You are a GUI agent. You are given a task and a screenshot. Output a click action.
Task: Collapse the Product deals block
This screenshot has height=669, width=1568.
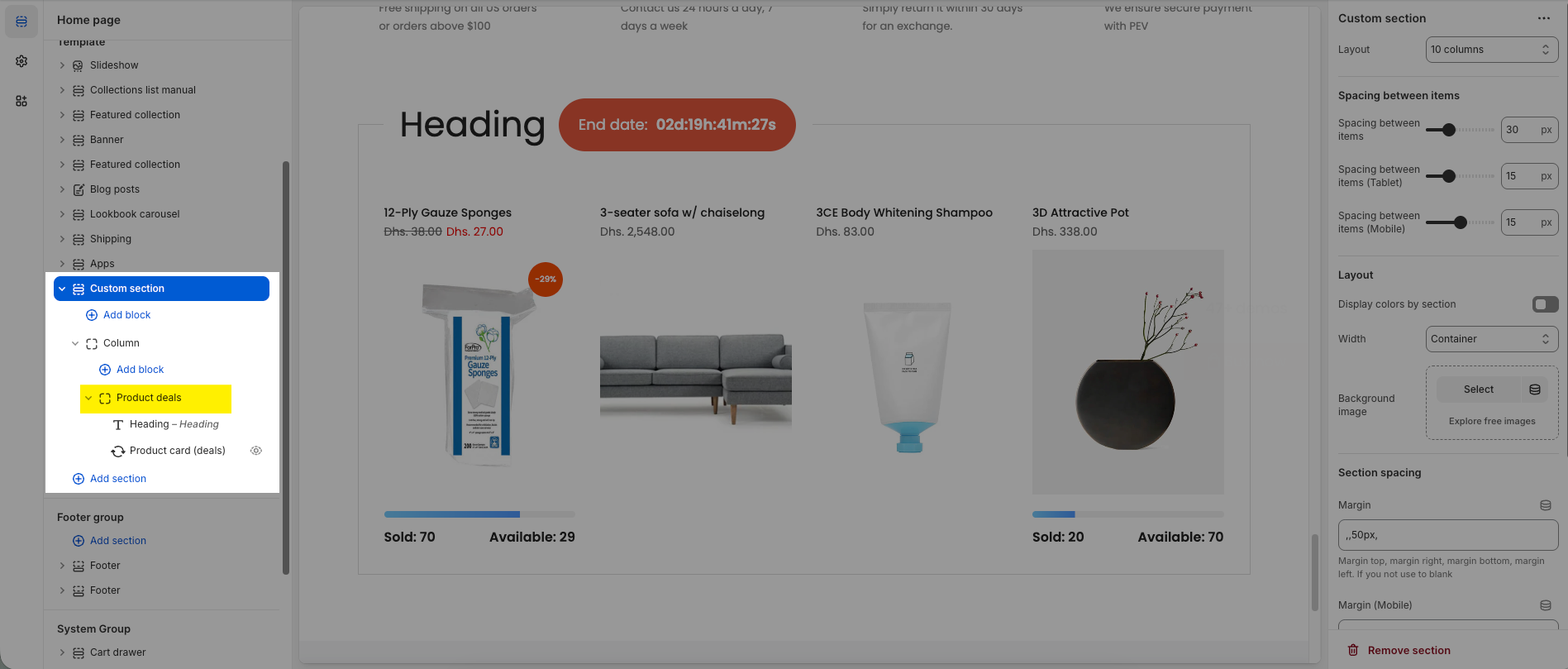click(88, 398)
